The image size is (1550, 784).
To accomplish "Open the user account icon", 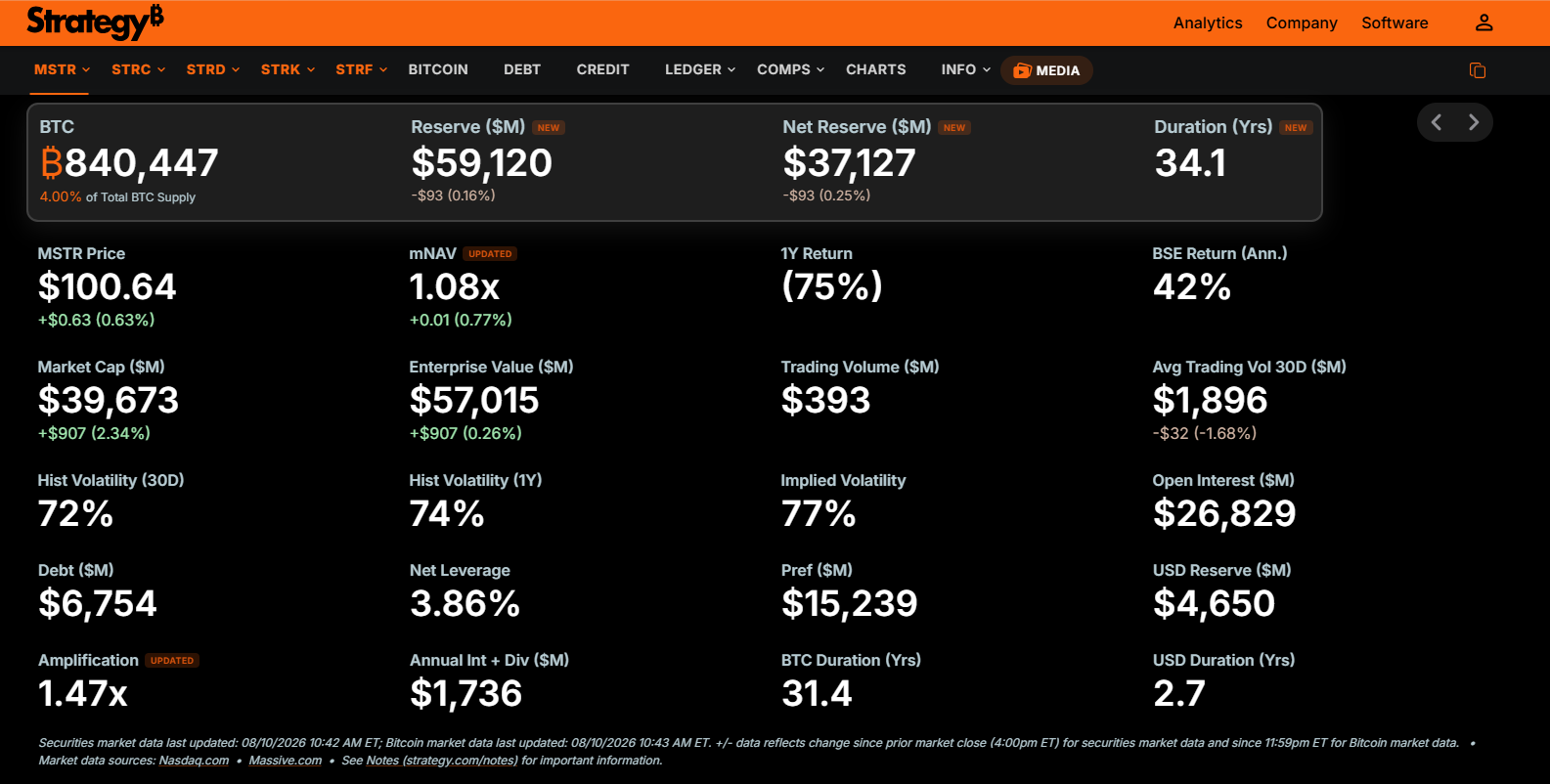I will coord(1484,22).
